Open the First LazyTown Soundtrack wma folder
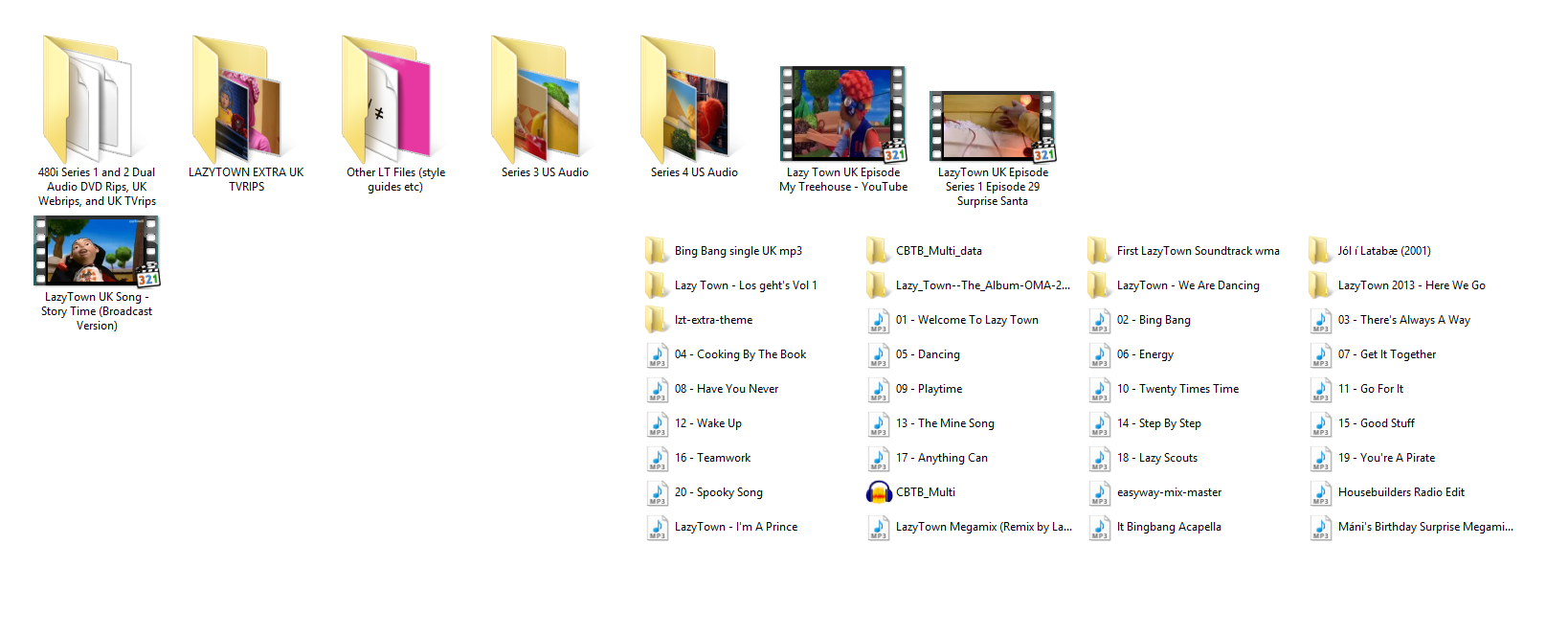Viewport: 1568px width, 636px height. point(1197,251)
